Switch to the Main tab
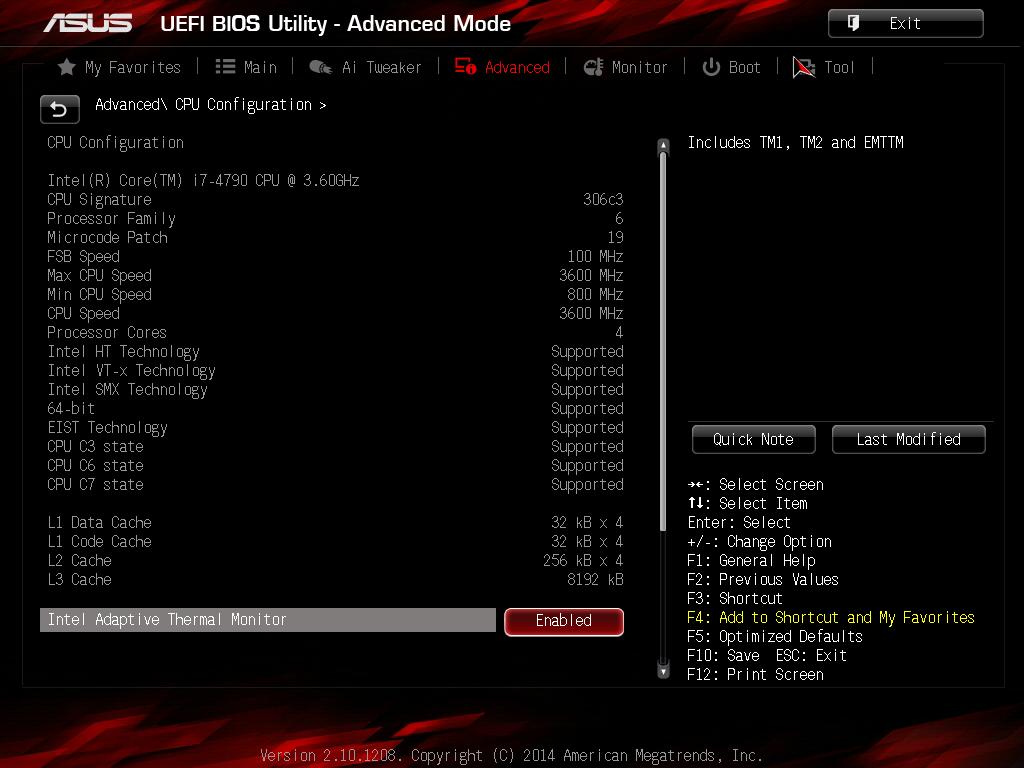 click(x=246, y=67)
